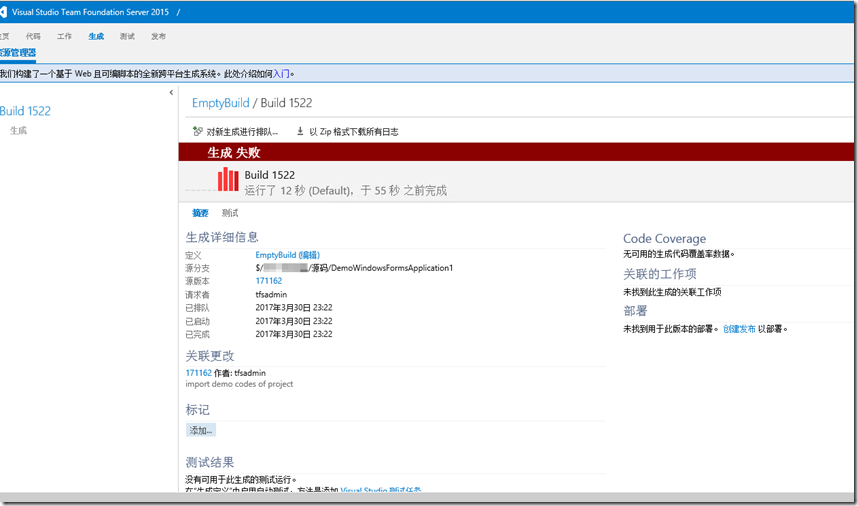Image resolution: width=858 pixels, height=506 pixels.
Task: Open the 工作 menu tab
Action: pos(65,36)
